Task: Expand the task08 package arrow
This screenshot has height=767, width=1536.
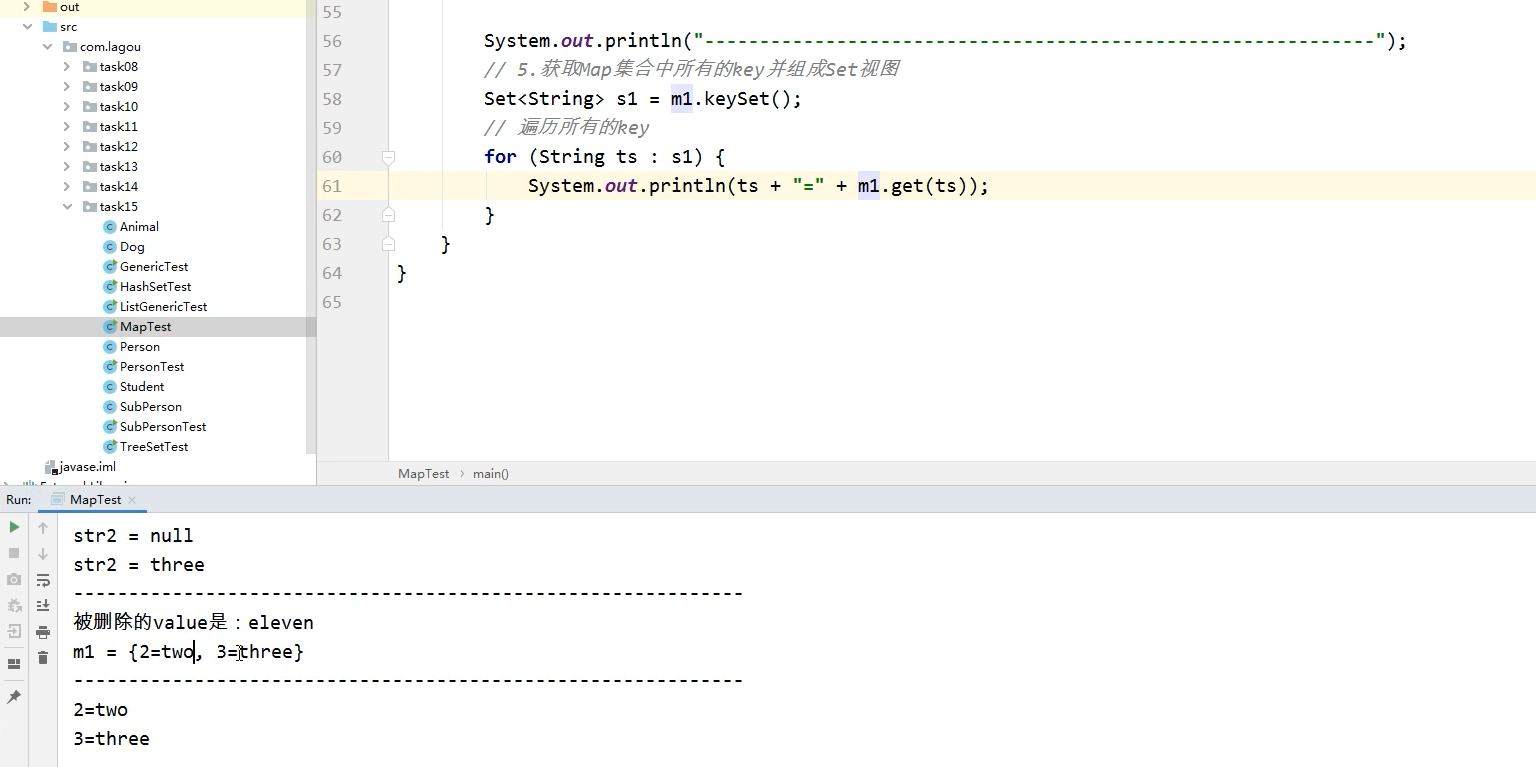Action: pyautogui.click(x=67, y=67)
